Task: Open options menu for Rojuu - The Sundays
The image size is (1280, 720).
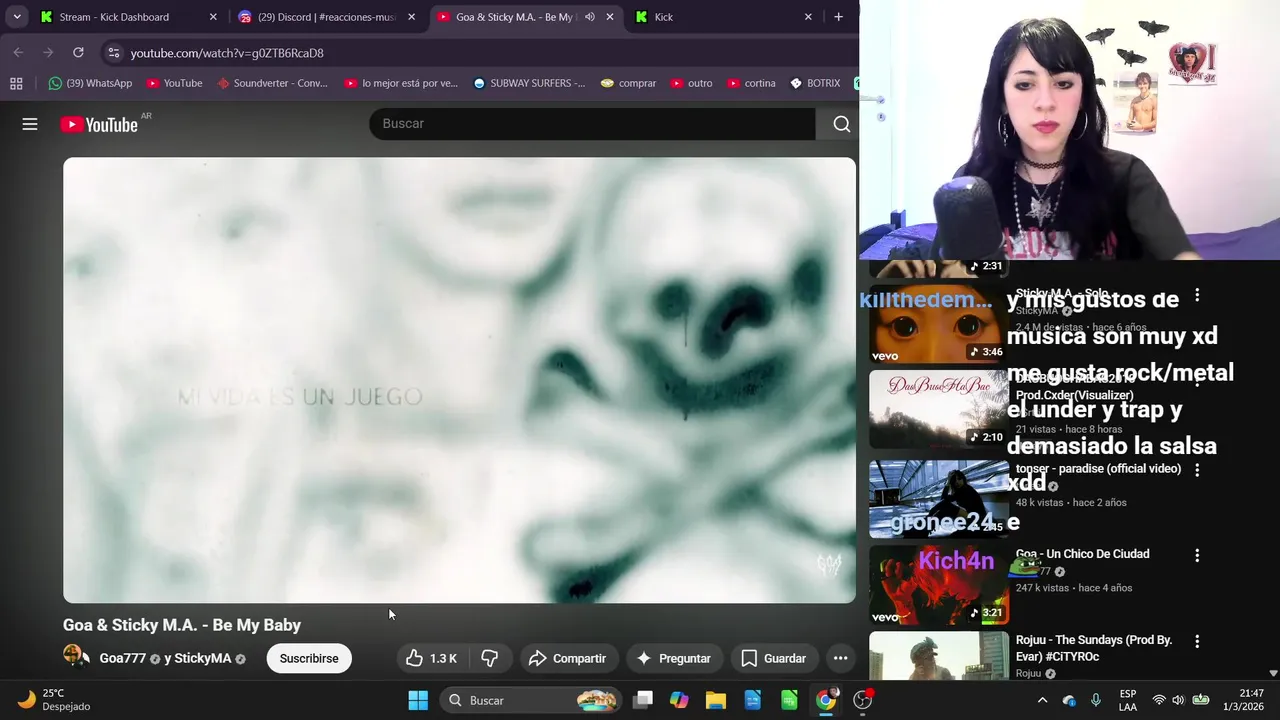Action: (x=1197, y=641)
